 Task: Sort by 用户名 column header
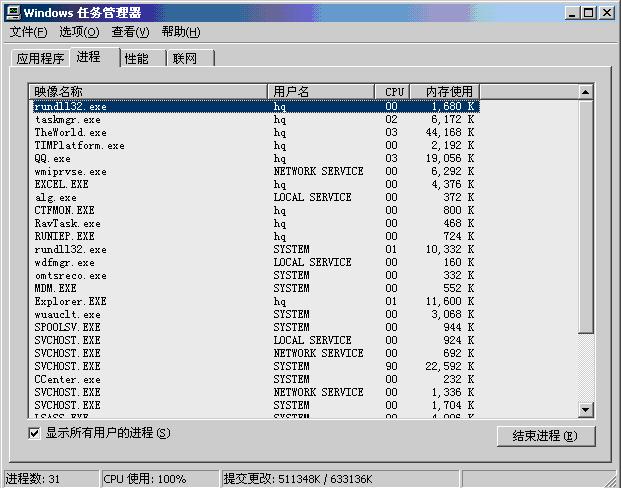(x=321, y=92)
